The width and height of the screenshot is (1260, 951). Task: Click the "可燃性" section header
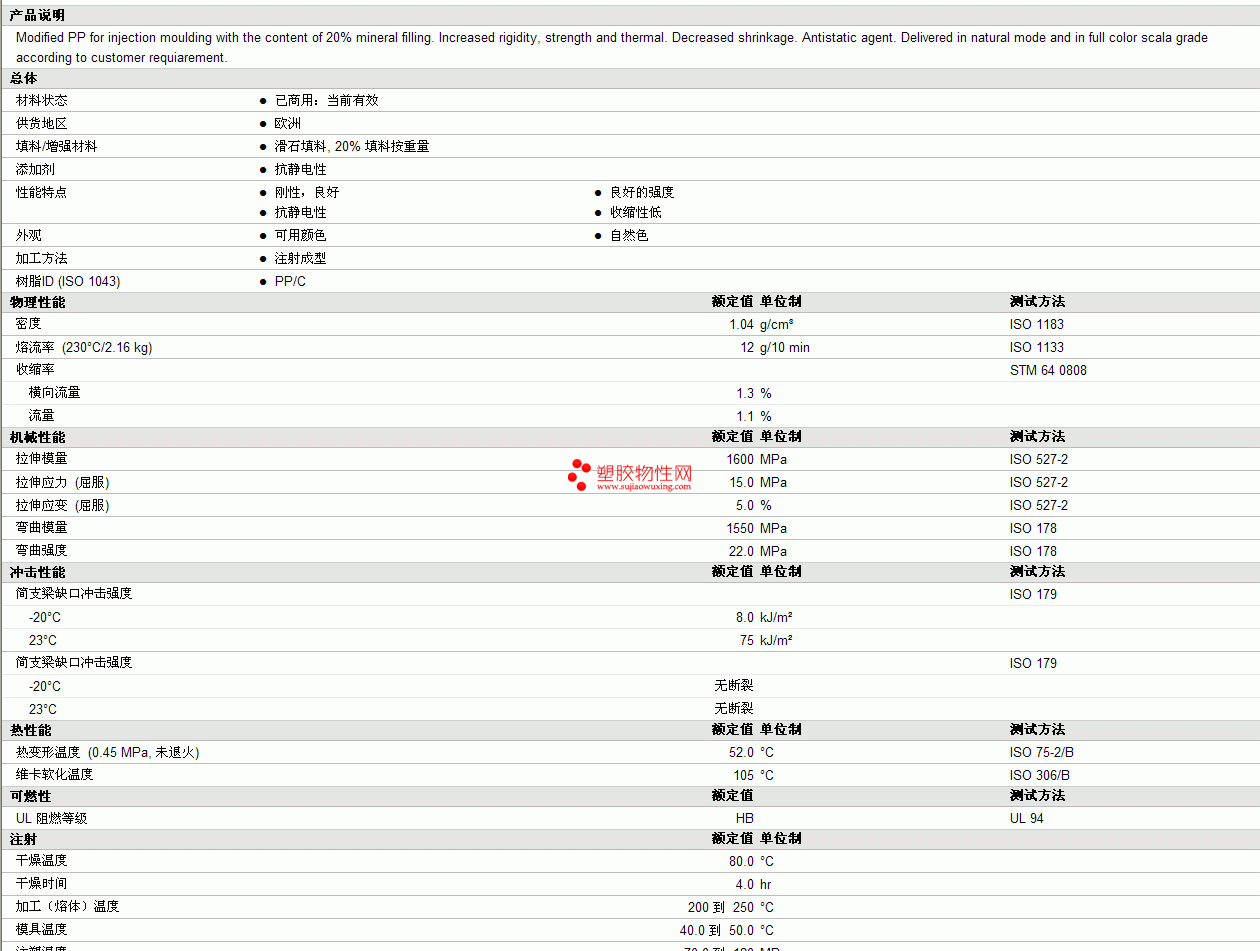(31, 795)
